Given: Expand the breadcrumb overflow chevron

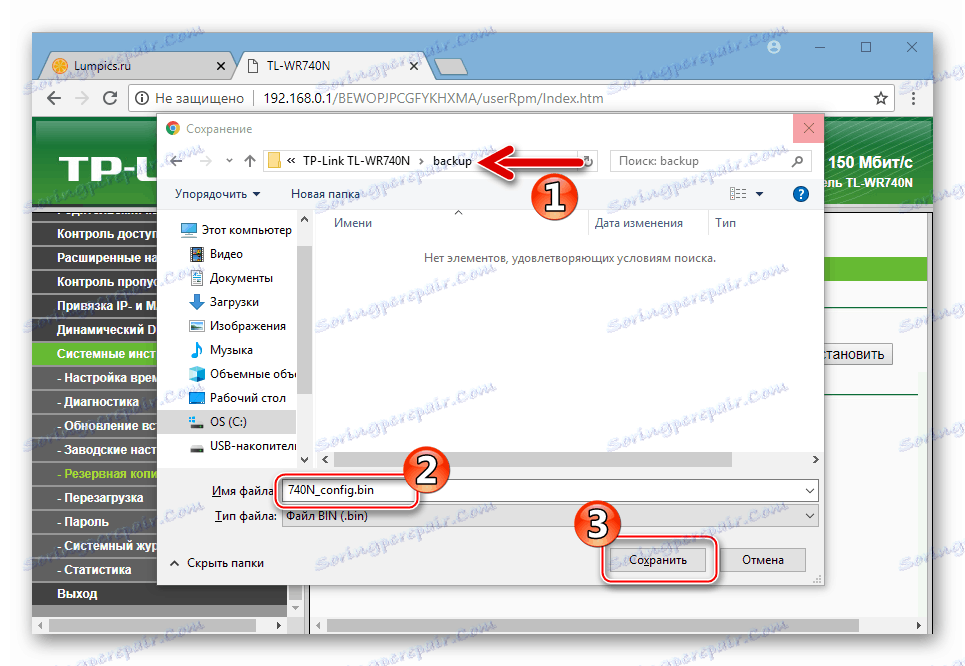Looking at the screenshot, I should 291,161.
